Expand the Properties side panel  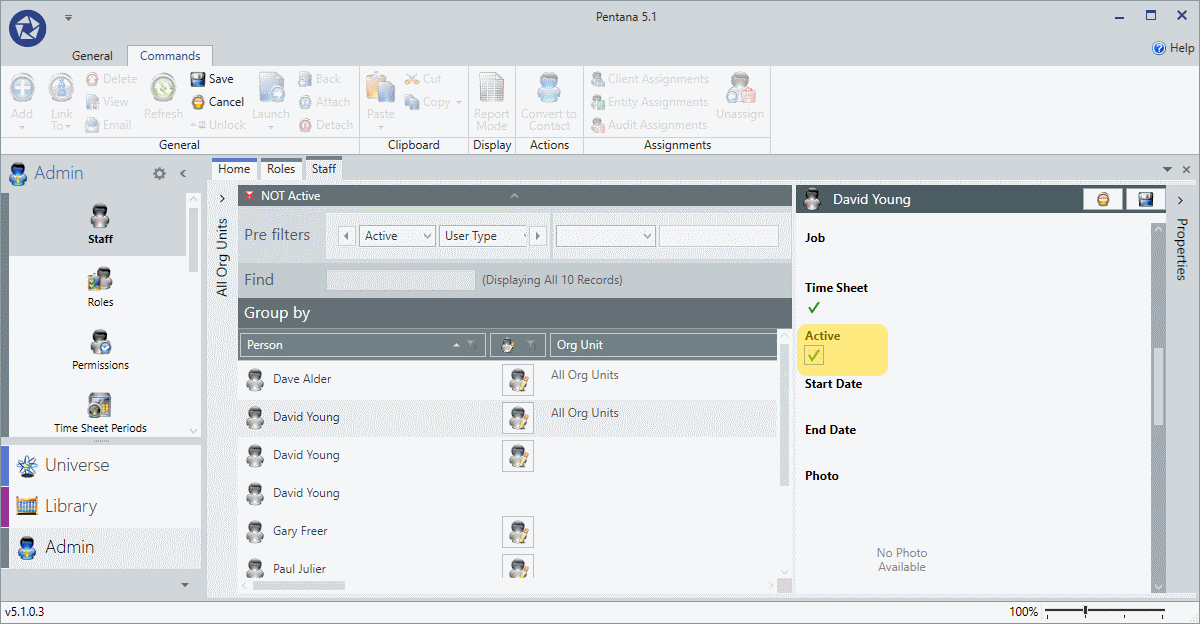coord(1180,200)
